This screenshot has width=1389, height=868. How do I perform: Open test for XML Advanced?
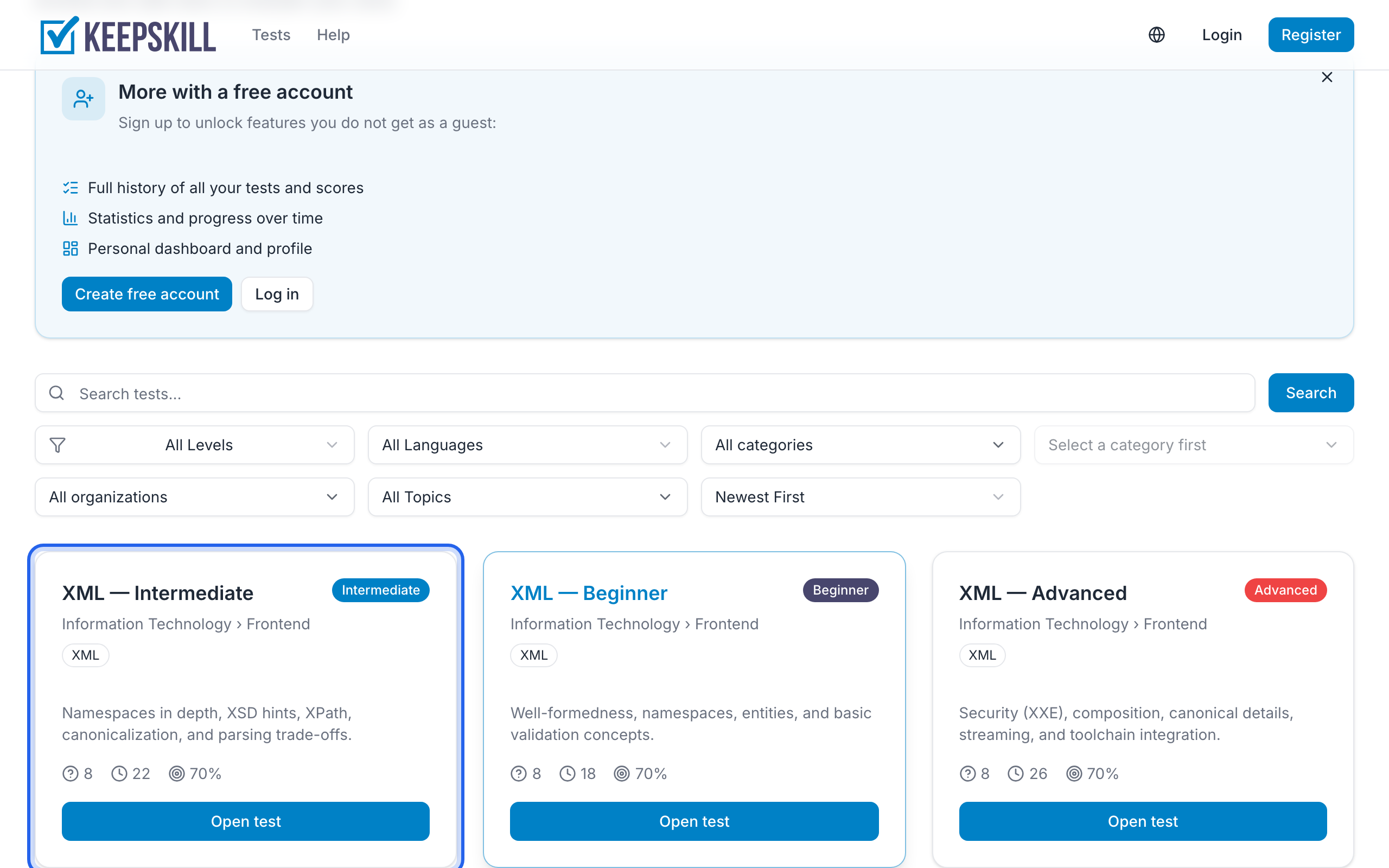pos(1142,821)
